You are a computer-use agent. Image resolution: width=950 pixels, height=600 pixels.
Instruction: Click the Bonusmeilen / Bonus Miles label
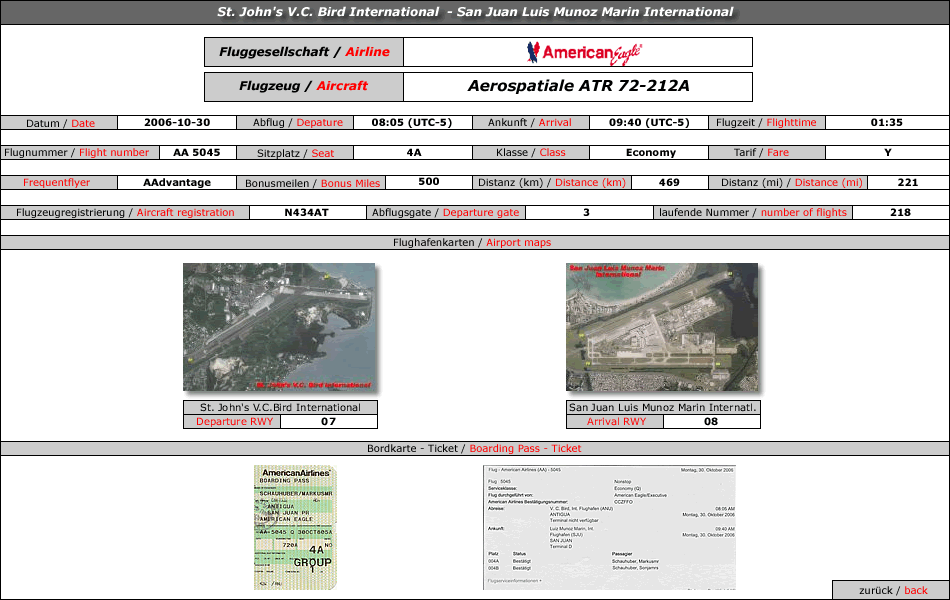point(311,183)
